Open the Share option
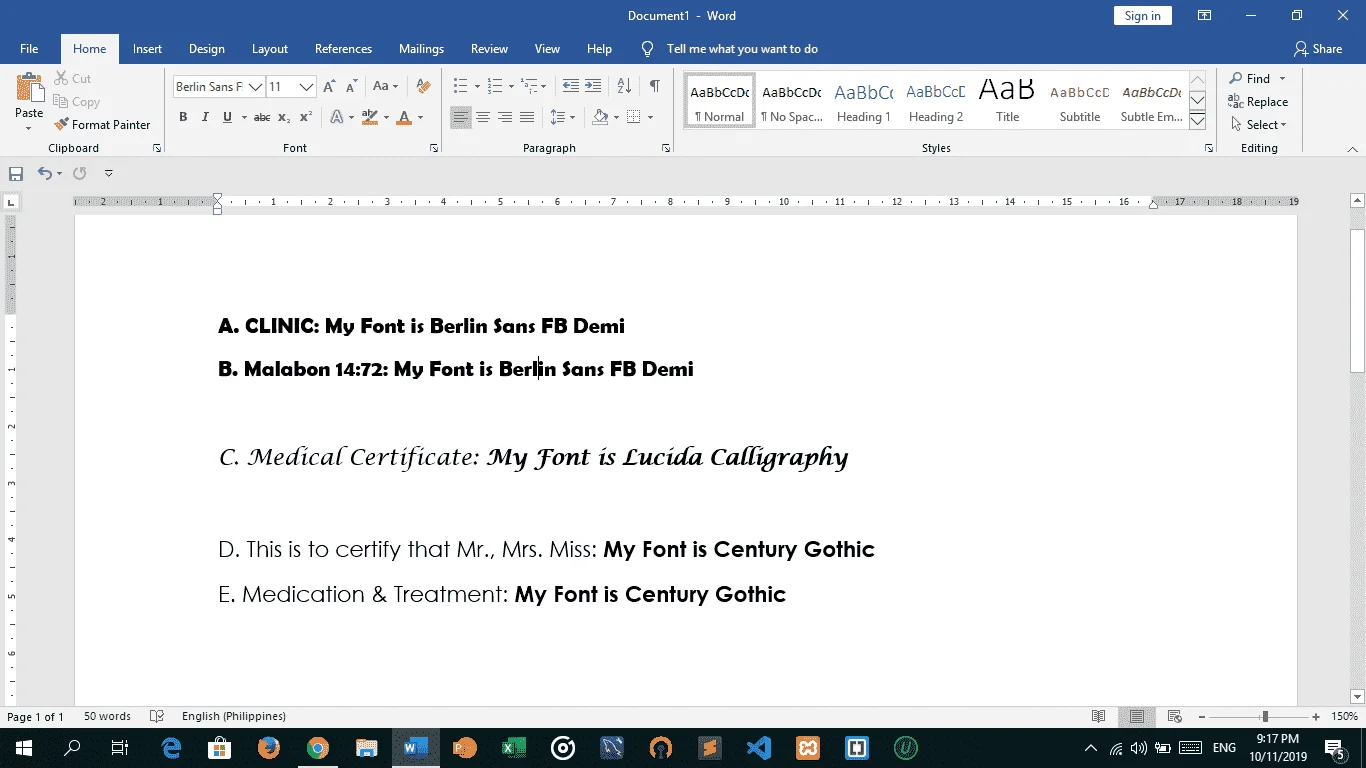 [x=1318, y=49]
